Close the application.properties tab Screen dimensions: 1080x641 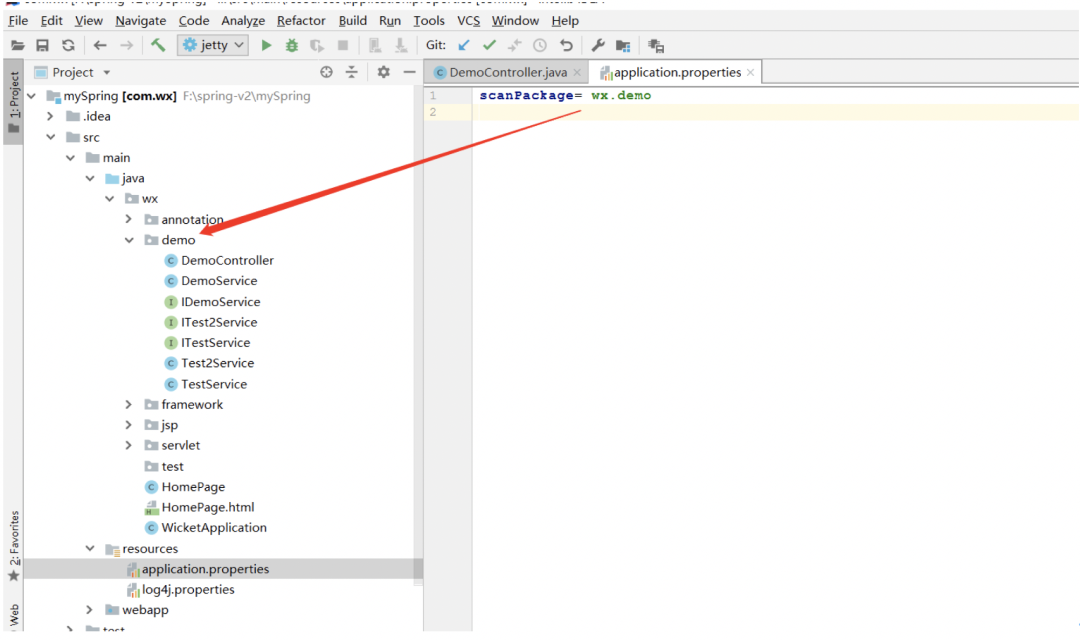tap(750, 72)
